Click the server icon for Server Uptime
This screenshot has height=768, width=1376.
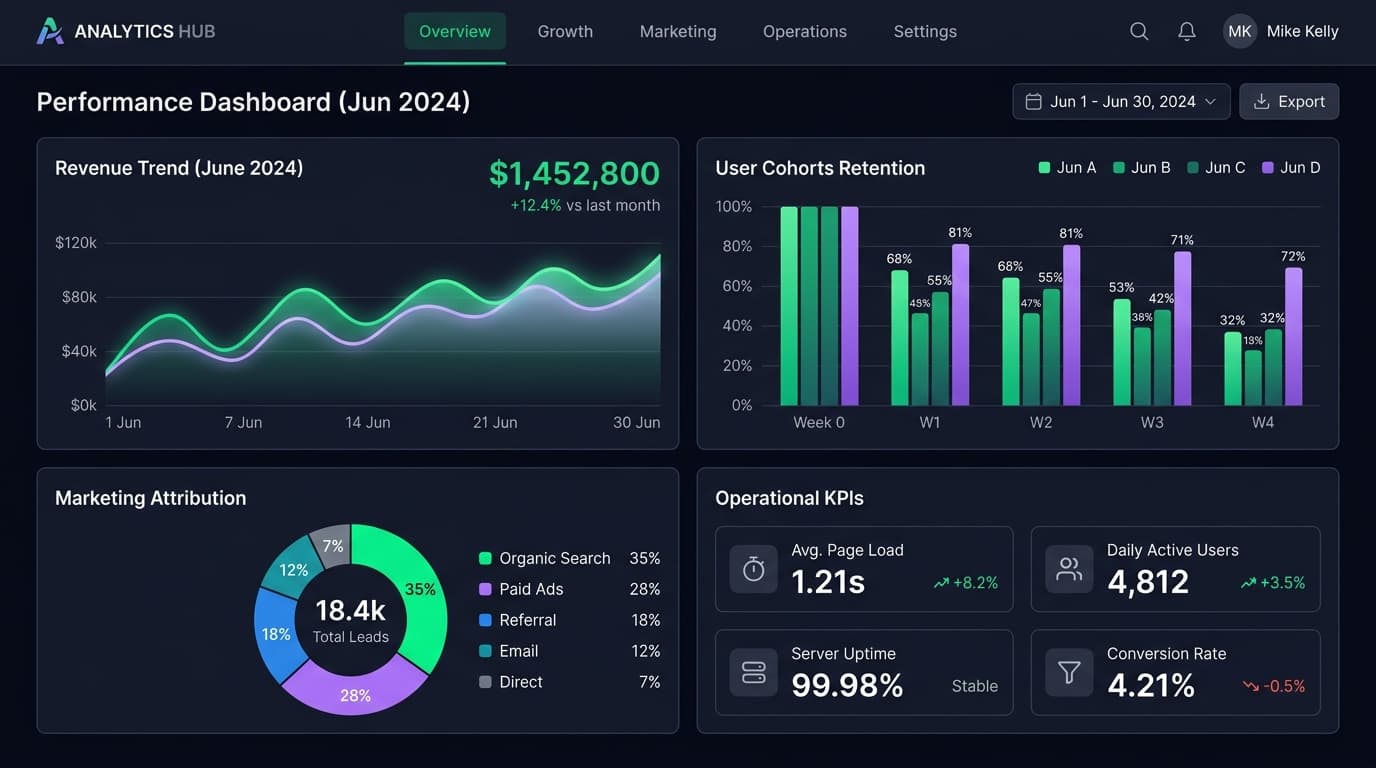pyautogui.click(x=754, y=672)
